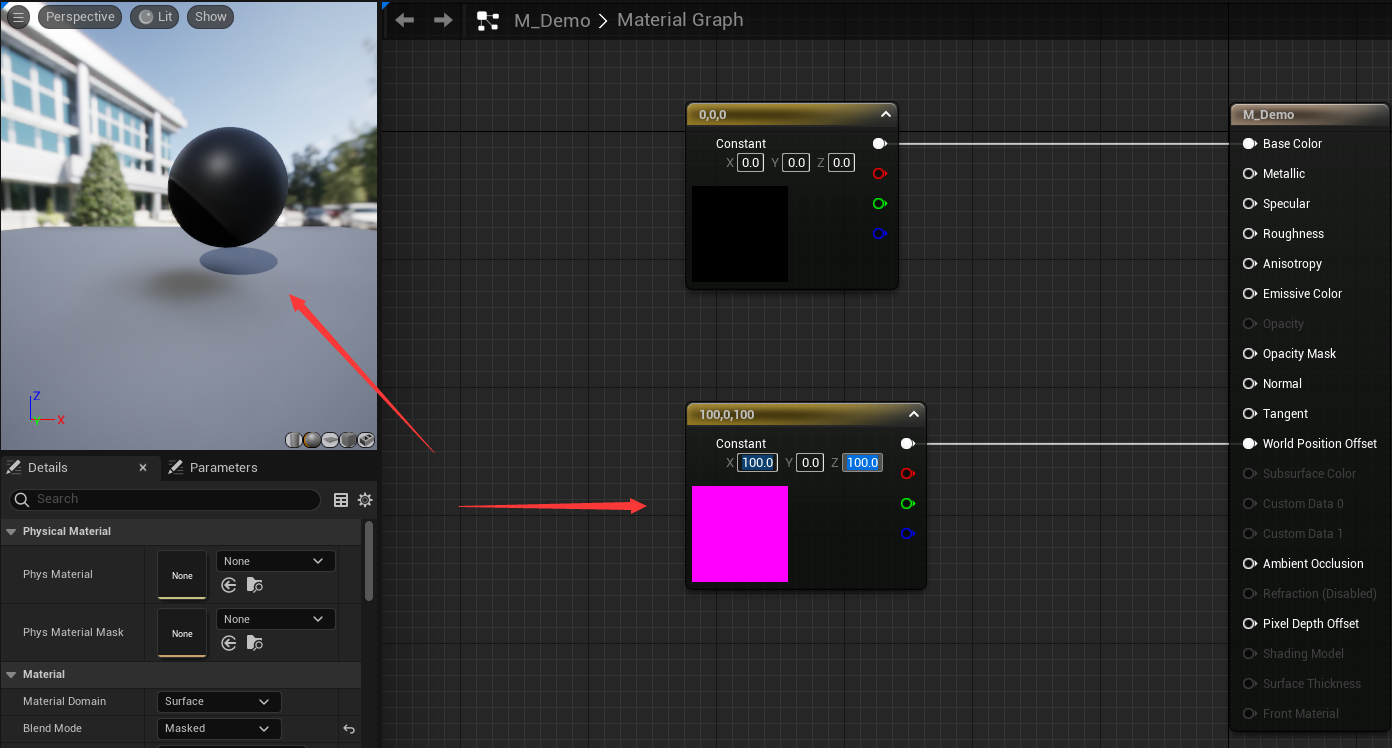Open Details panel settings gear
The width and height of the screenshot is (1392, 748).
click(365, 500)
